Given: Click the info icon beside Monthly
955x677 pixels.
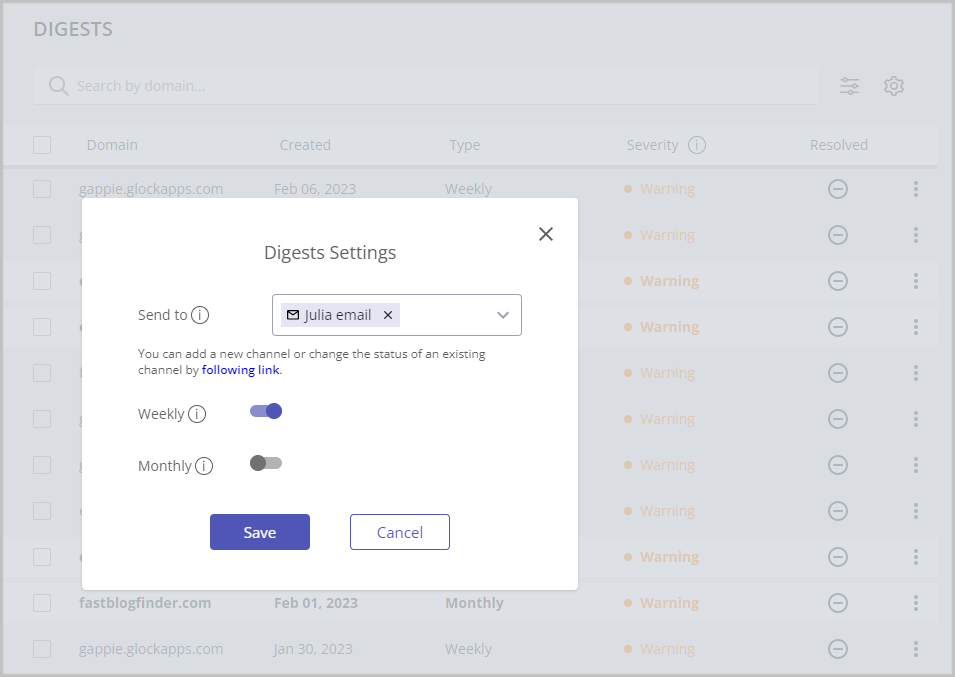Looking at the screenshot, I should [204, 466].
